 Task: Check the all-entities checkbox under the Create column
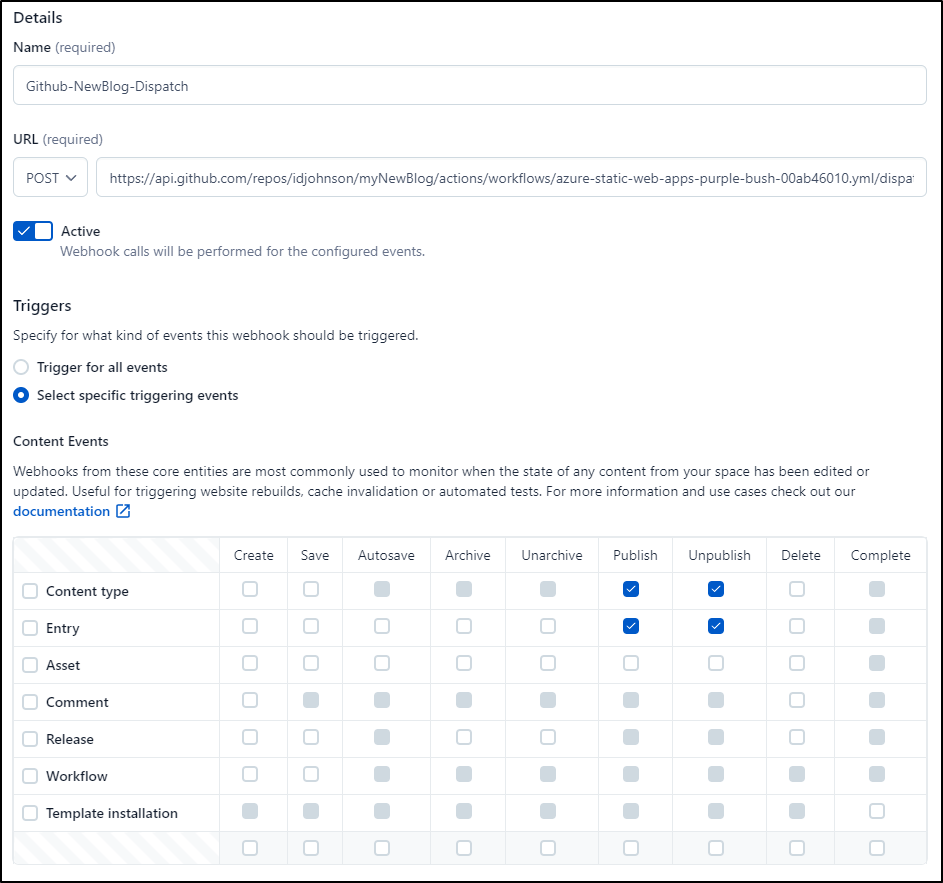250,848
